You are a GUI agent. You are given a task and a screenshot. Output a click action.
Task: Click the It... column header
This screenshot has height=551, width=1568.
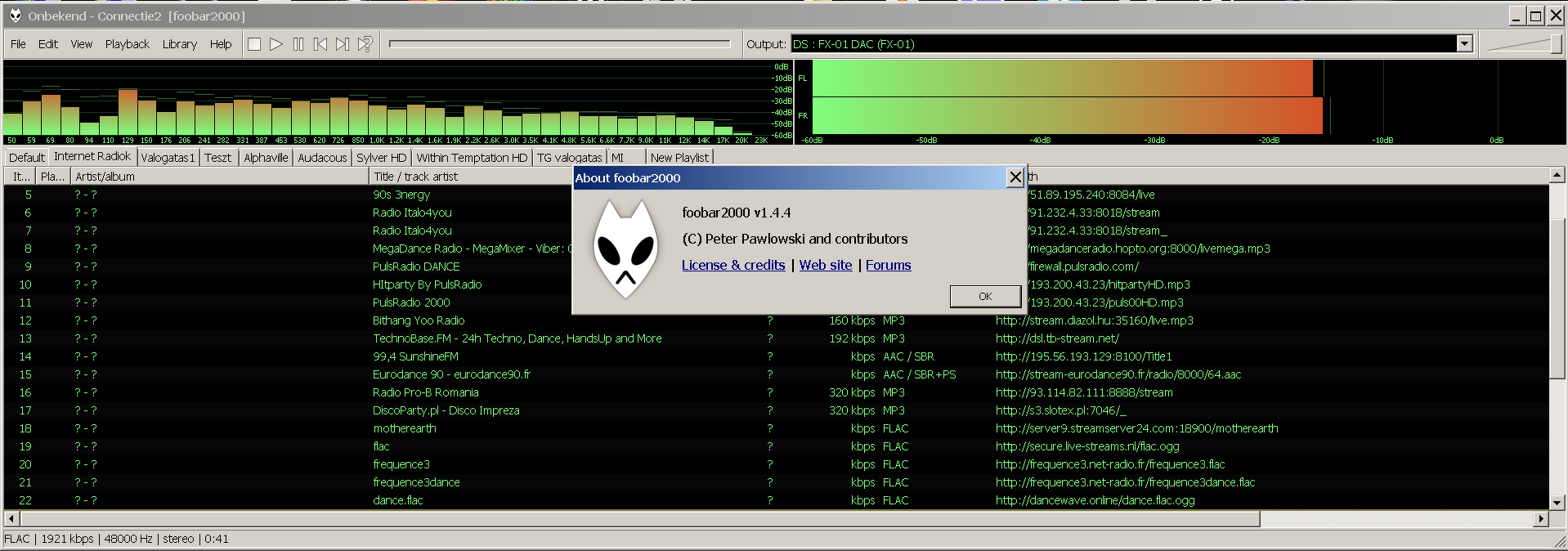click(x=20, y=176)
